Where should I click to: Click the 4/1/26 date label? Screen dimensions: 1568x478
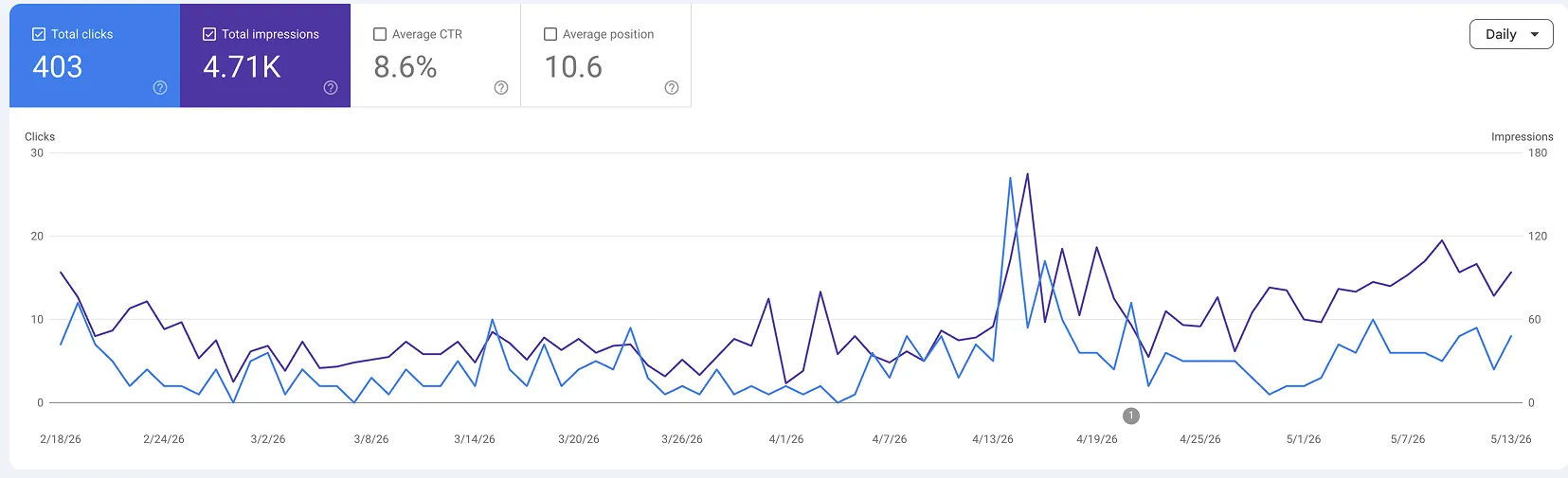point(786,439)
